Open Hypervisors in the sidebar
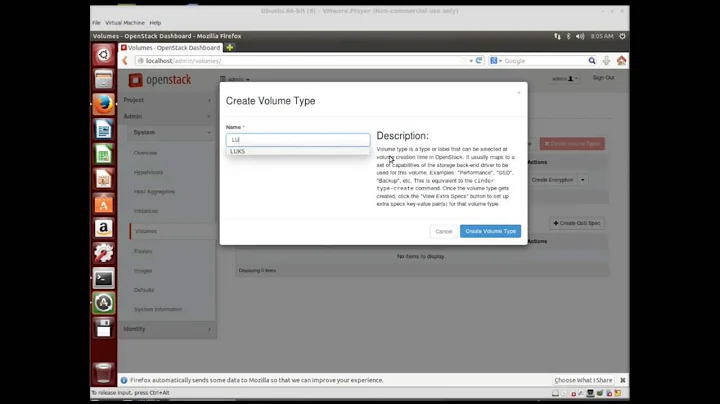Image resolution: width=720 pixels, height=404 pixels. click(x=148, y=172)
